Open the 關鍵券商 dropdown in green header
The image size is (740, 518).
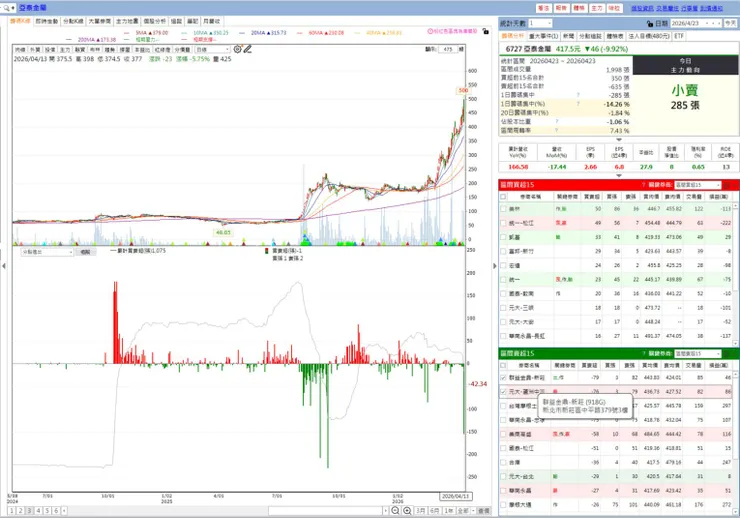[x=698, y=353]
